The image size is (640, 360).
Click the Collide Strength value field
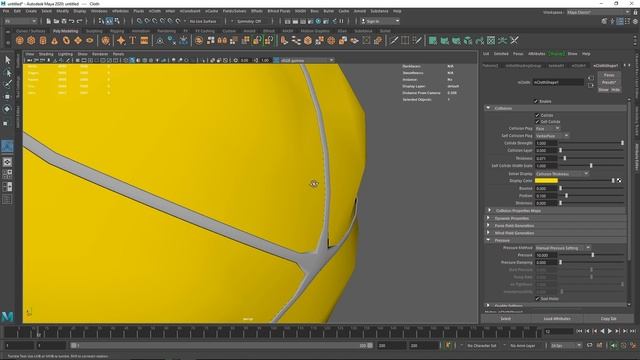tap(546, 143)
